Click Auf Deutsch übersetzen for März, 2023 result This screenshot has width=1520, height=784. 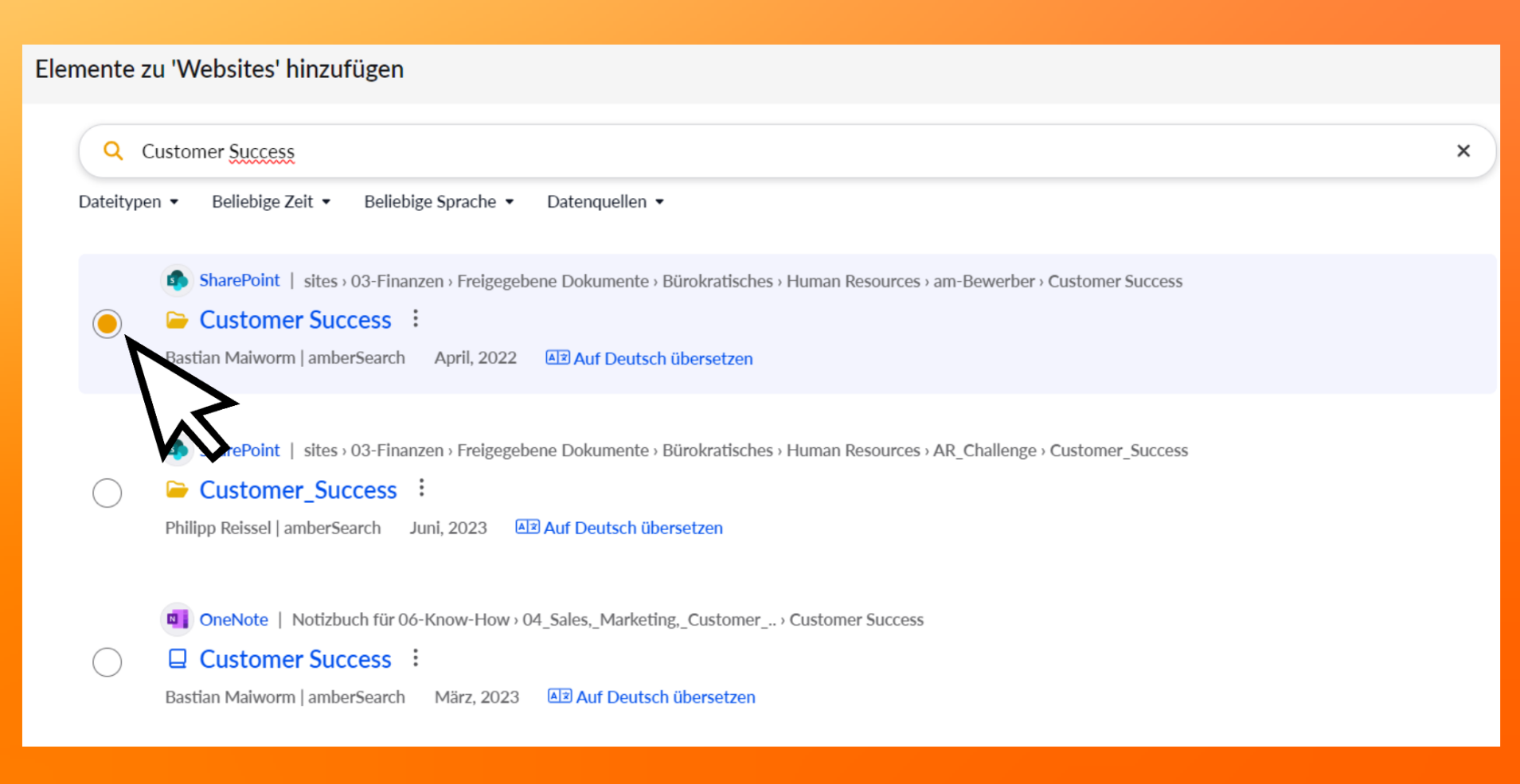click(x=666, y=697)
